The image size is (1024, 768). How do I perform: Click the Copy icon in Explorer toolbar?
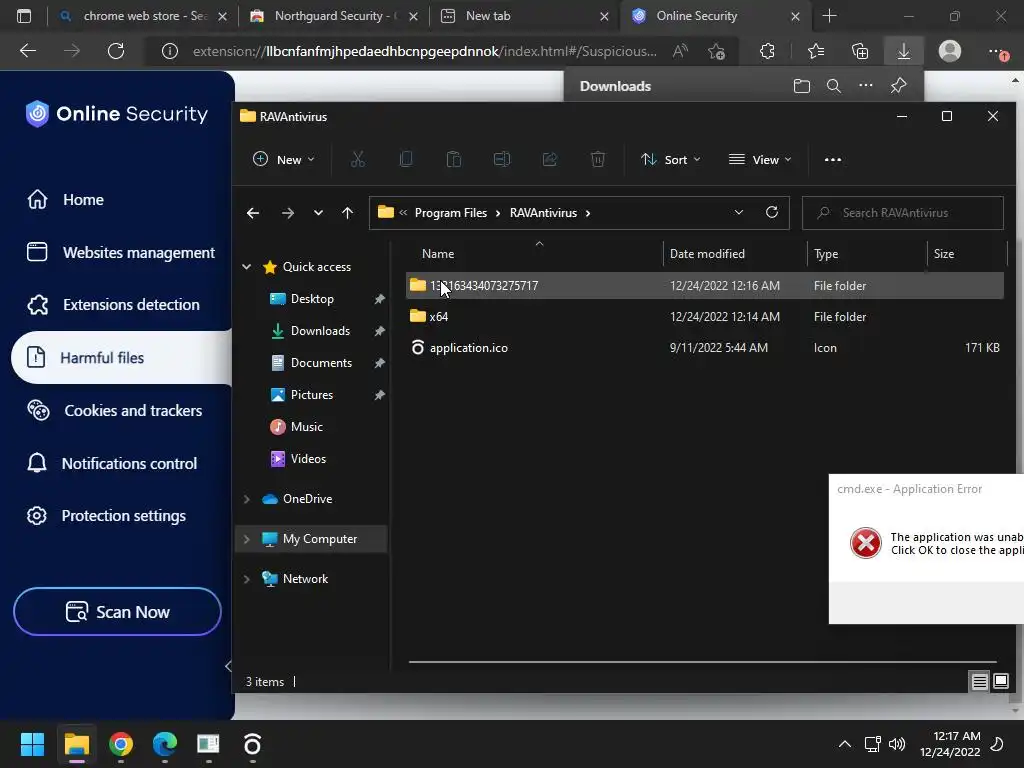click(x=406, y=159)
